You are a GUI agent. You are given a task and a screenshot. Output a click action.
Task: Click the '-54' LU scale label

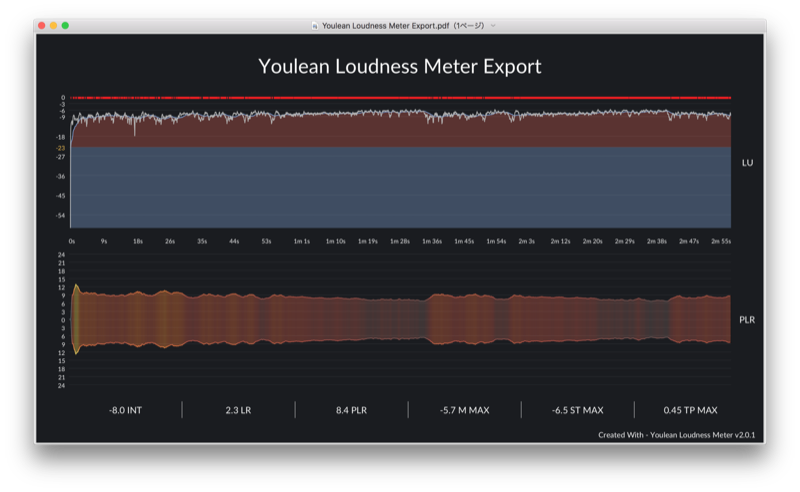[x=61, y=215]
